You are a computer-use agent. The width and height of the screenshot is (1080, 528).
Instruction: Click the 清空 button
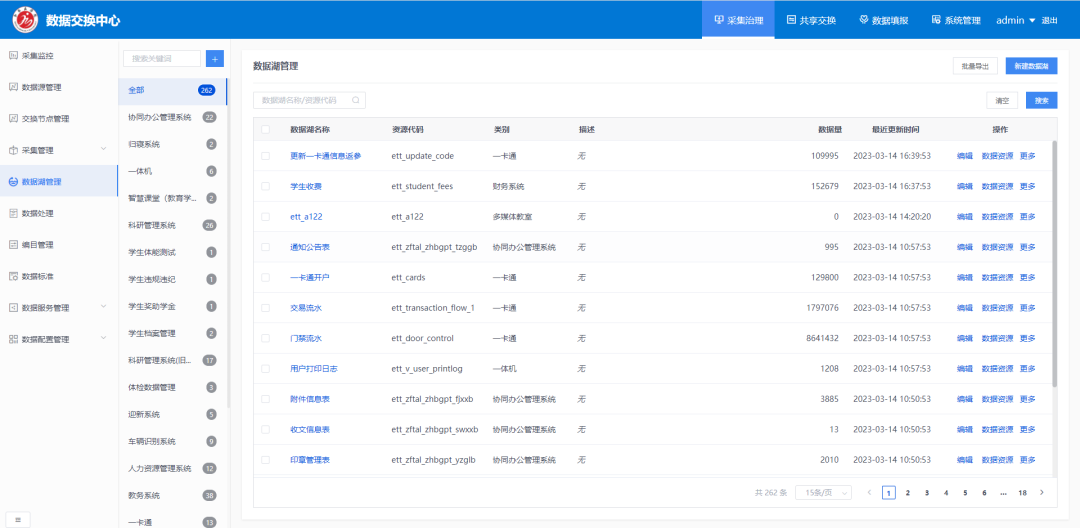[x=1001, y=101]
